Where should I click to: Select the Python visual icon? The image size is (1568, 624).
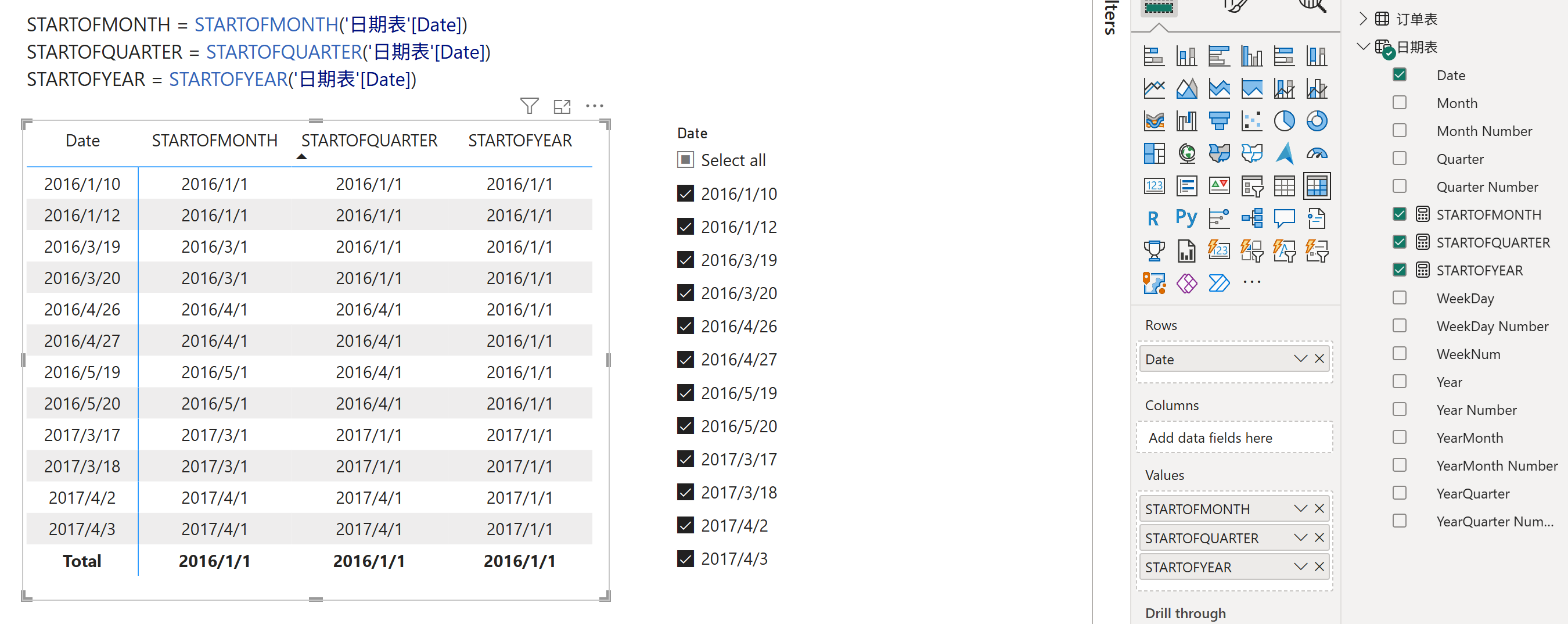pos(1186,218)
